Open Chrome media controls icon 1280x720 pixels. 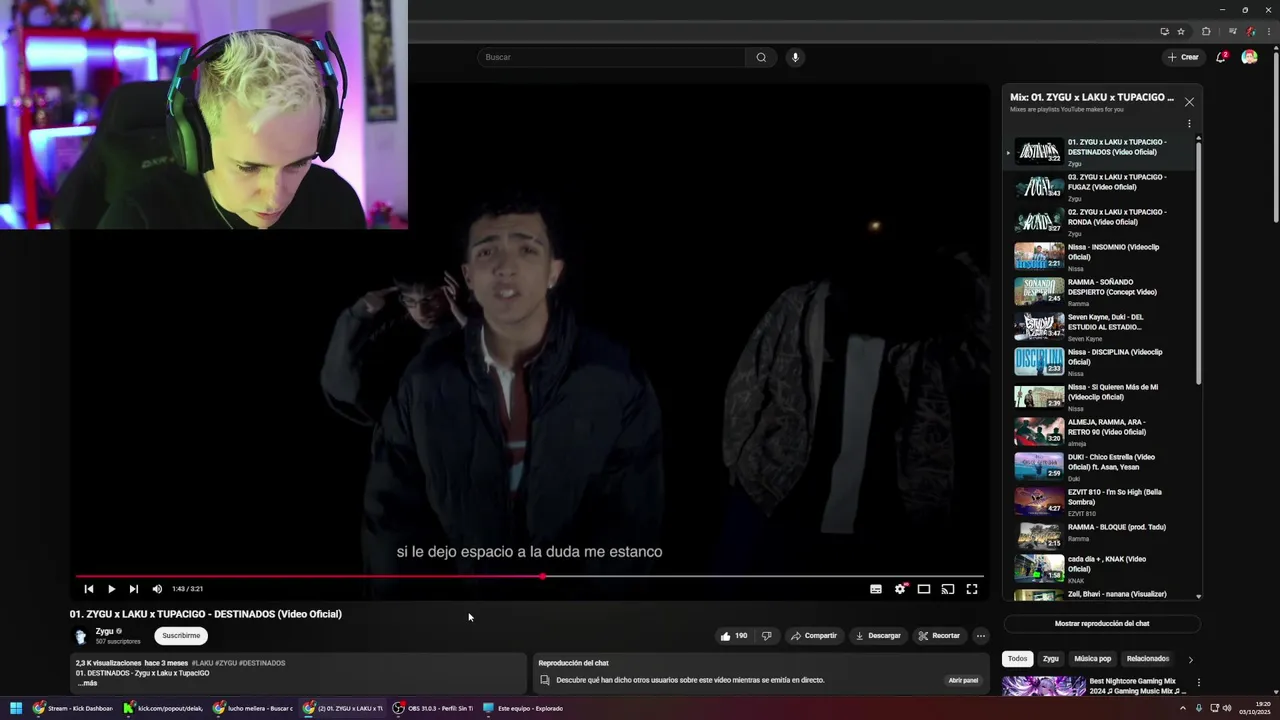coord(1232,31)
